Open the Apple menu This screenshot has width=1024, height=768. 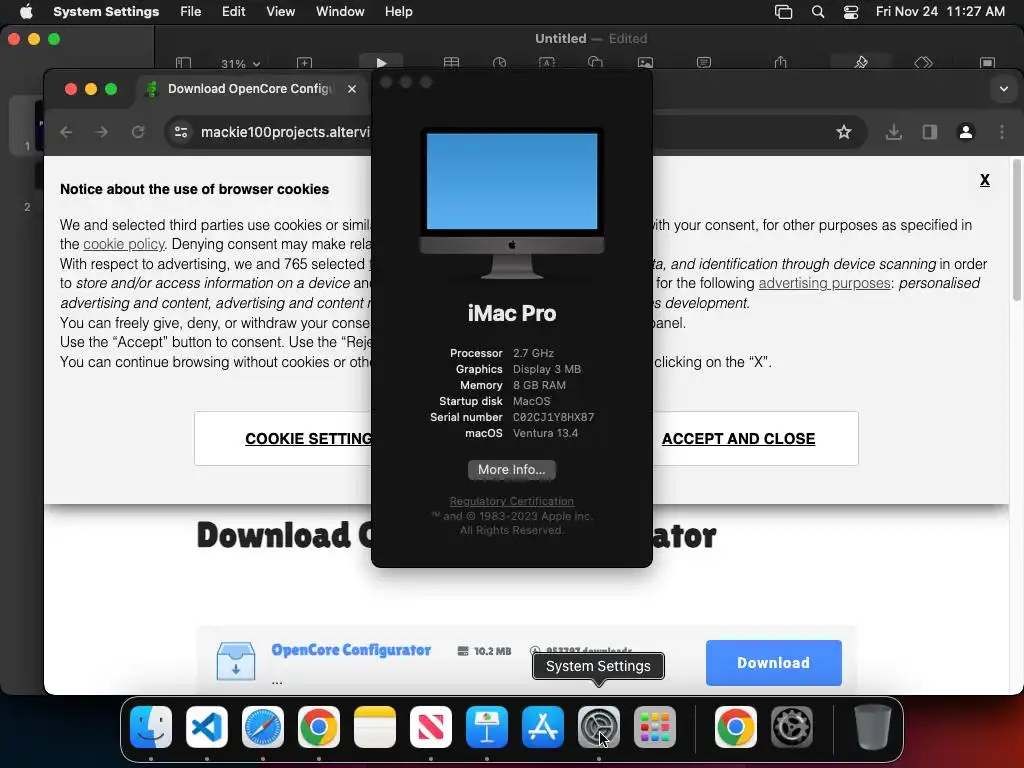pos(26,11)
